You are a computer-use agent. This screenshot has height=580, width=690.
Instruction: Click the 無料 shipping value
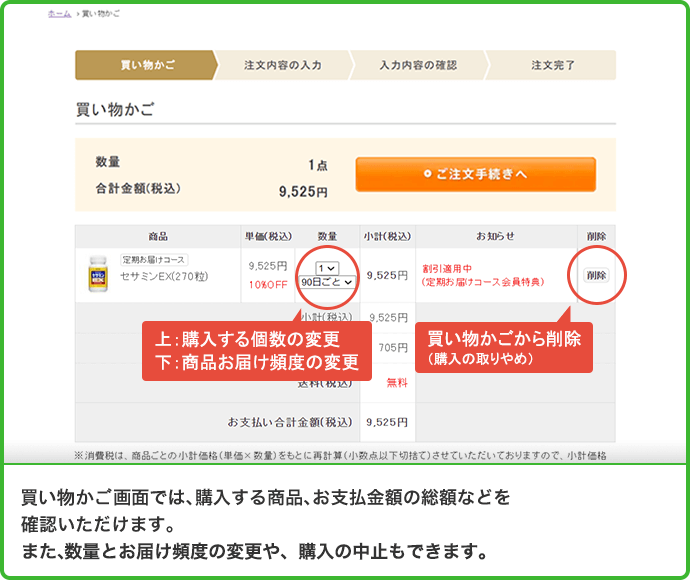(x=396, y=382)
